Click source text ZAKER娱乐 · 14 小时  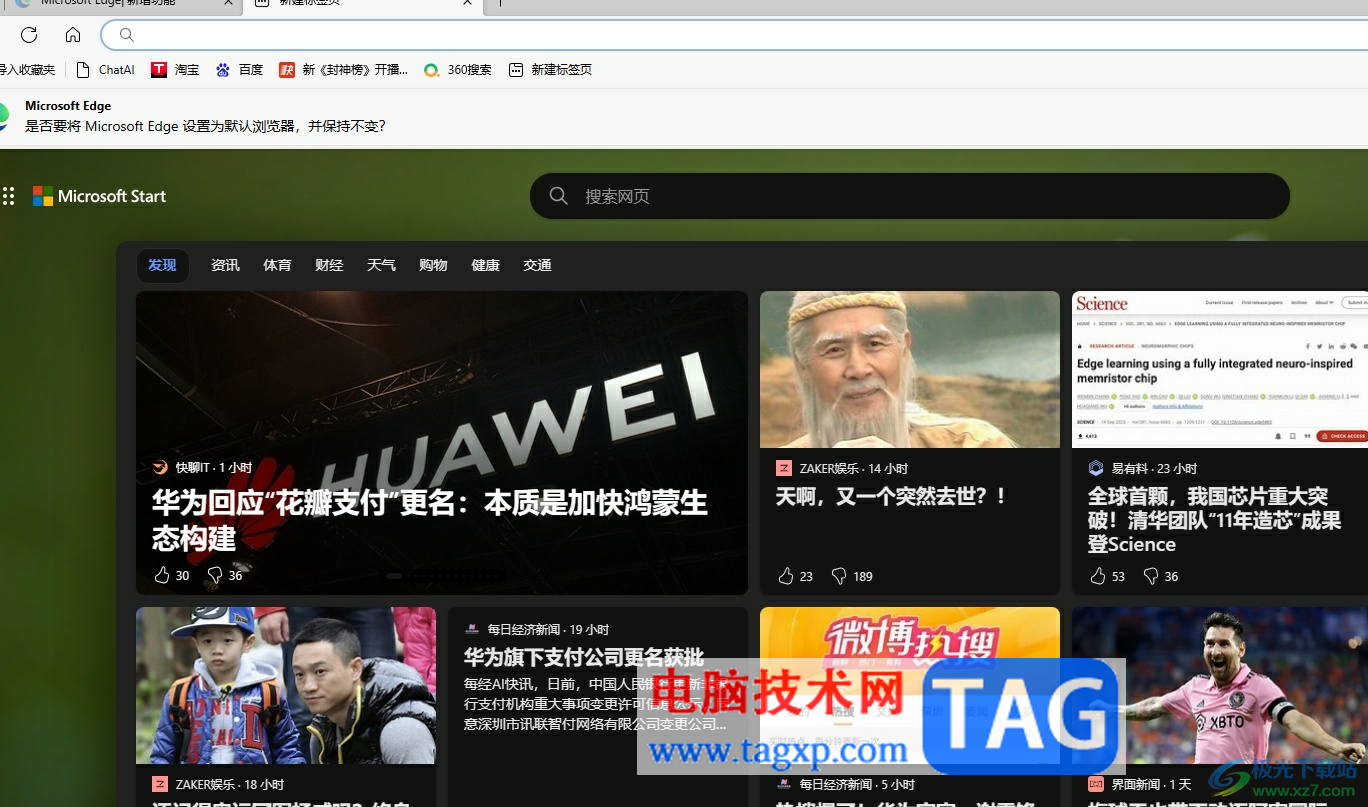click(854, 468)
